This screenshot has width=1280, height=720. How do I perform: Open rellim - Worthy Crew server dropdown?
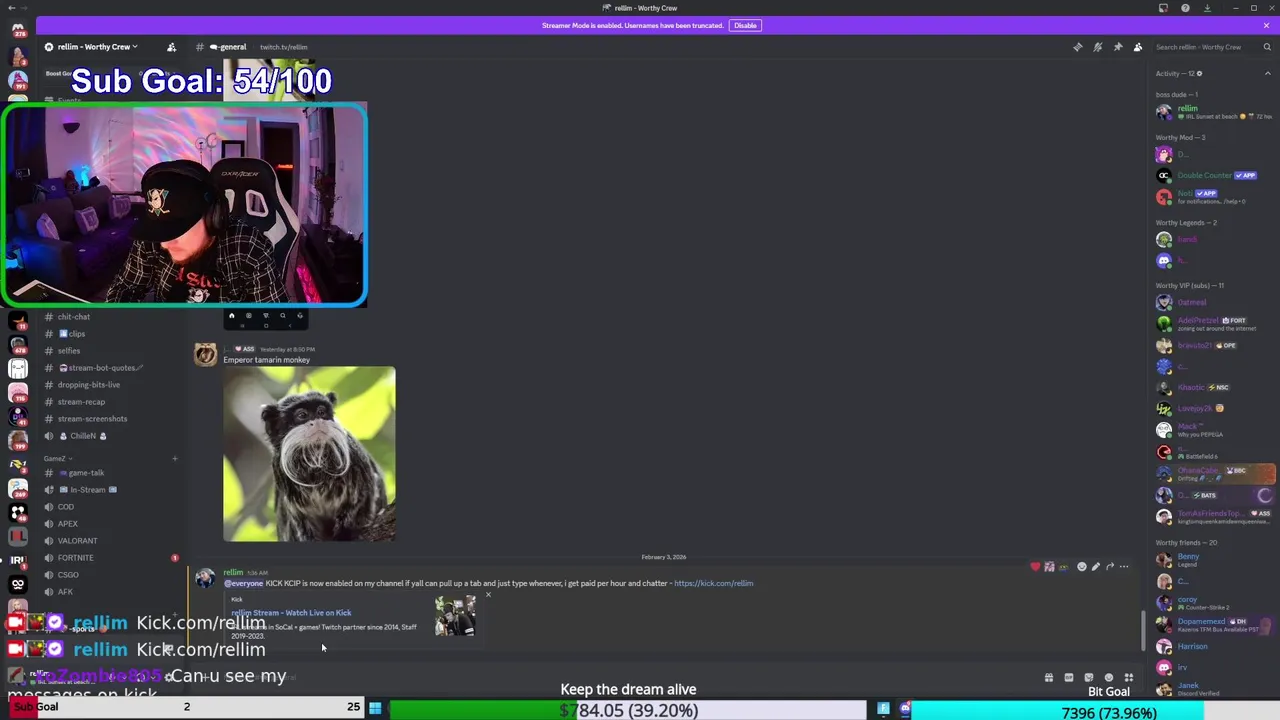[97, 47]
